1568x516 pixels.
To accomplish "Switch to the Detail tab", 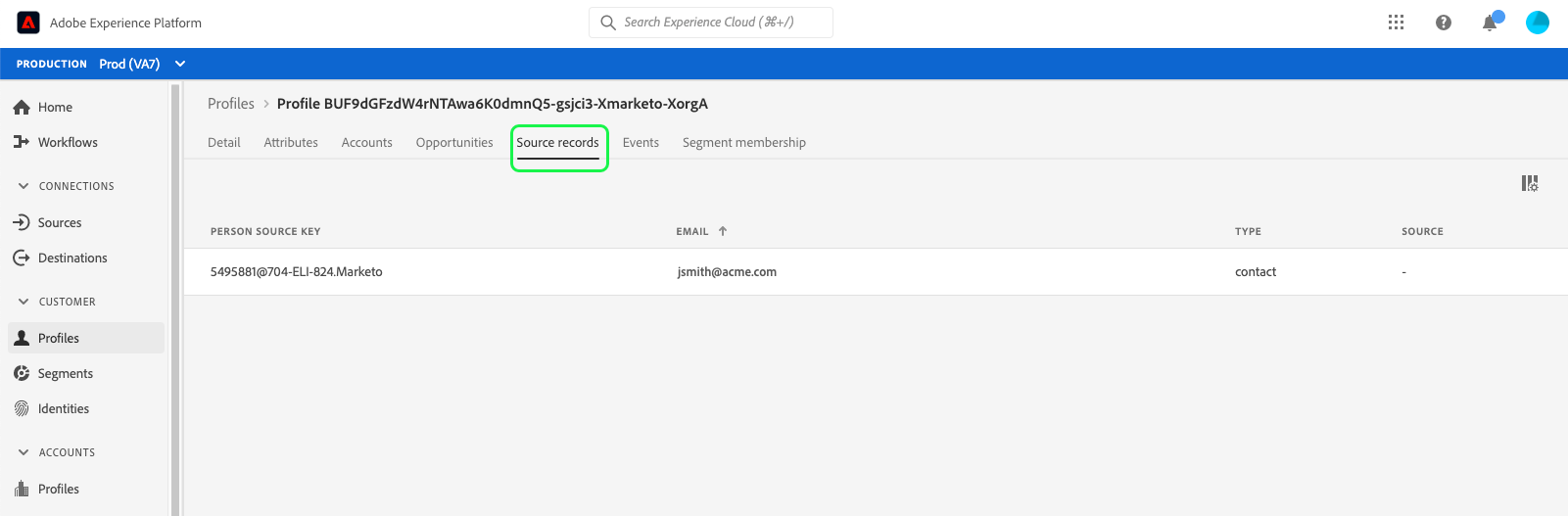I will (224, 142).
